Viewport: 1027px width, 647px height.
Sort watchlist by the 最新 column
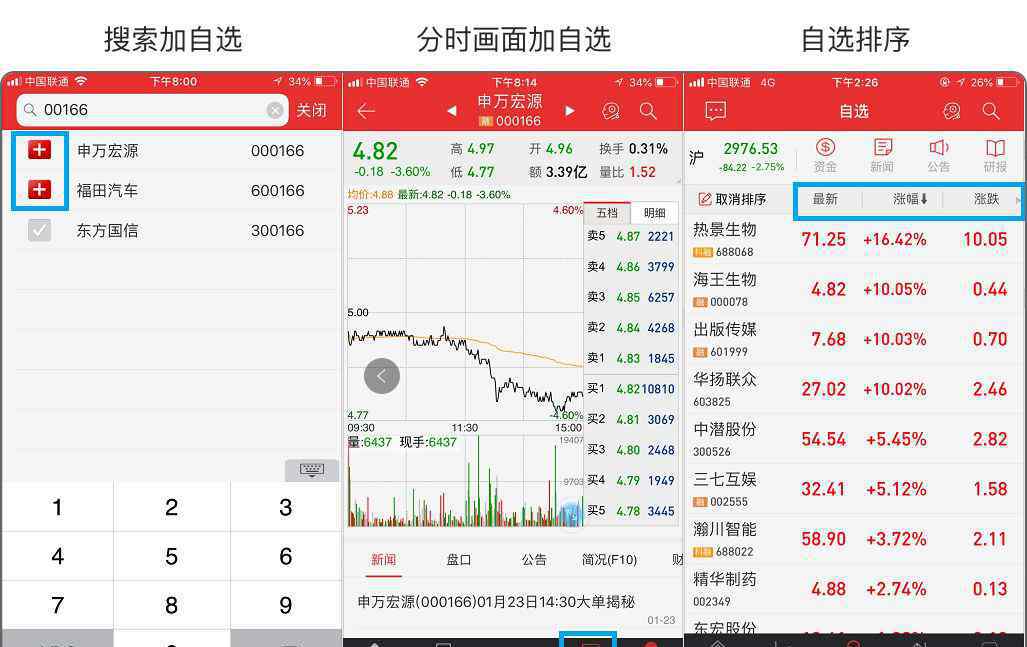825,199
